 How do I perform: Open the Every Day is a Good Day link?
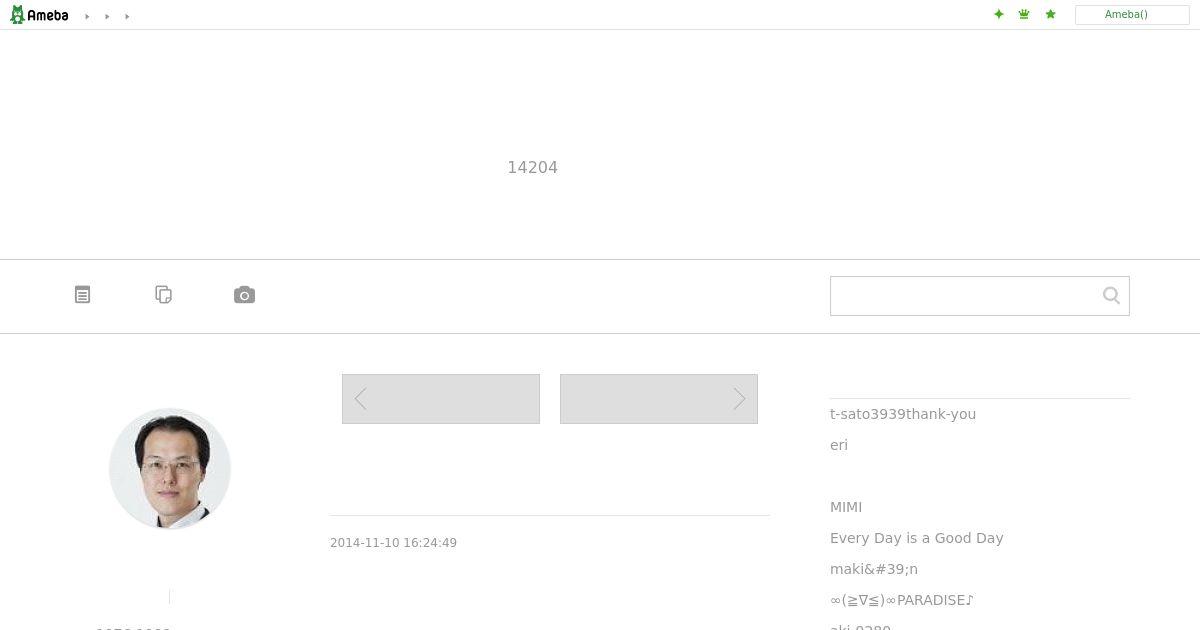(917, 538)
